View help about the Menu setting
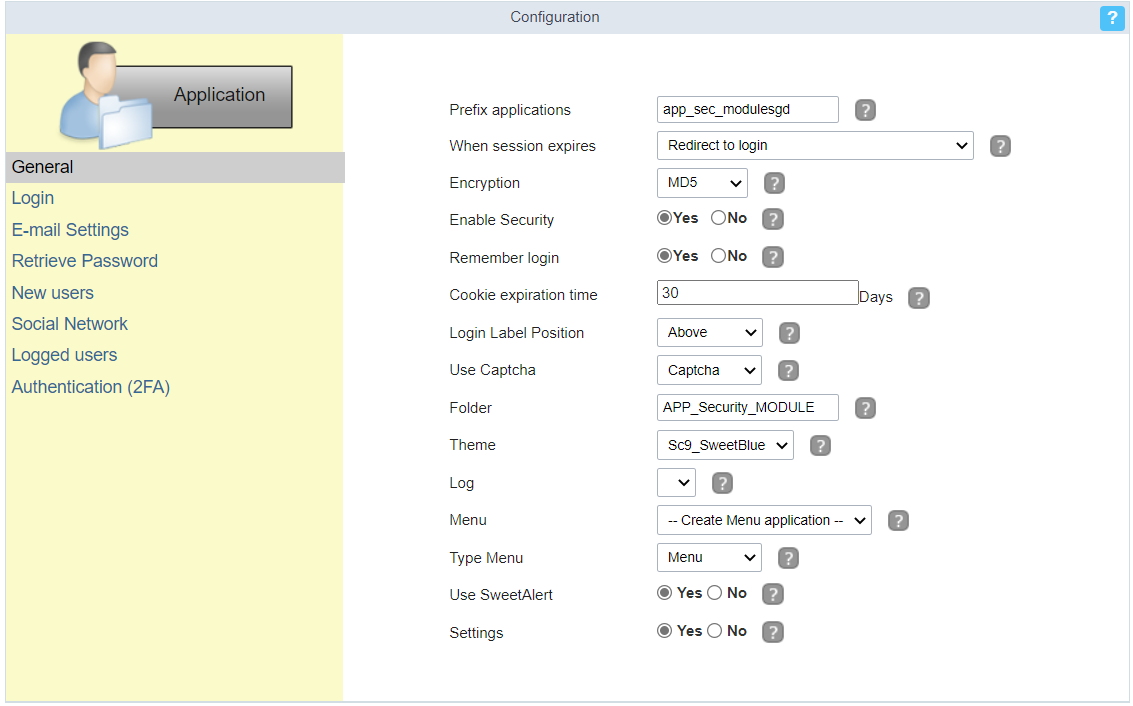This screenshot has height=706, width=1133. [897, 520]
